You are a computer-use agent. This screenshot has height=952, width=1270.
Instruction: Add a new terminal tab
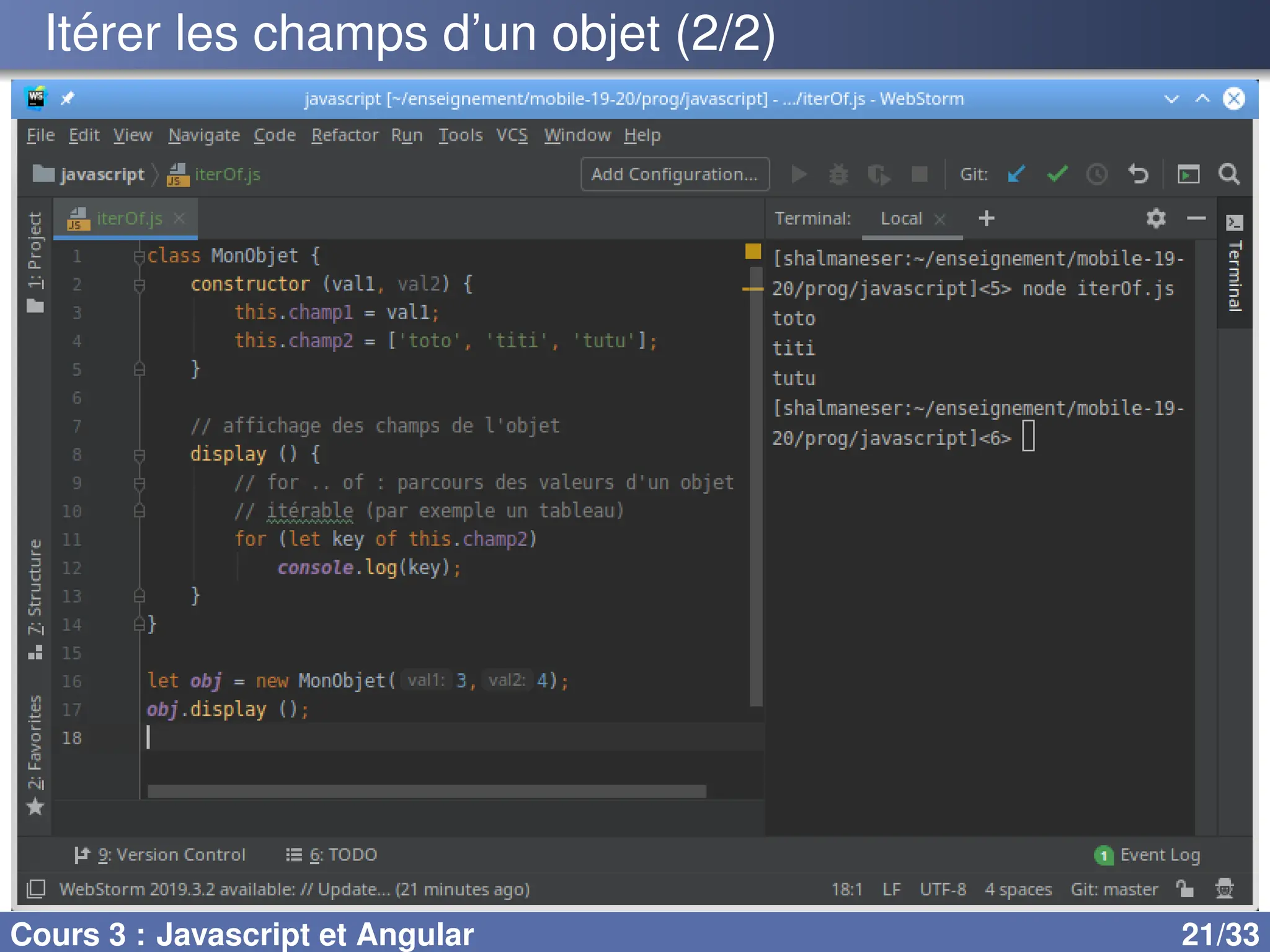coord(986,218)
